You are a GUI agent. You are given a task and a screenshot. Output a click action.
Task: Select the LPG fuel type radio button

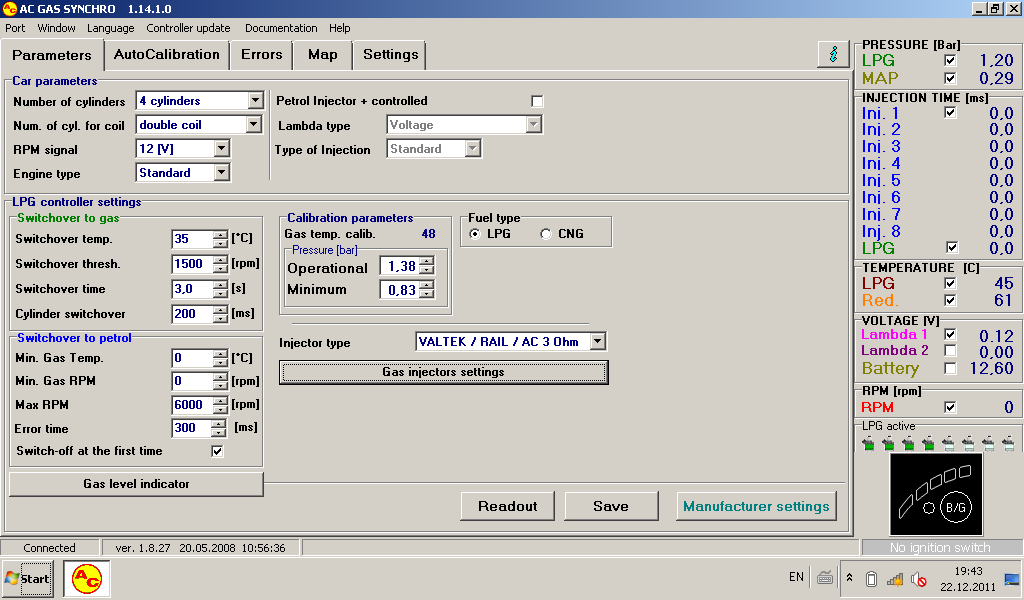[x=475, y=234]
